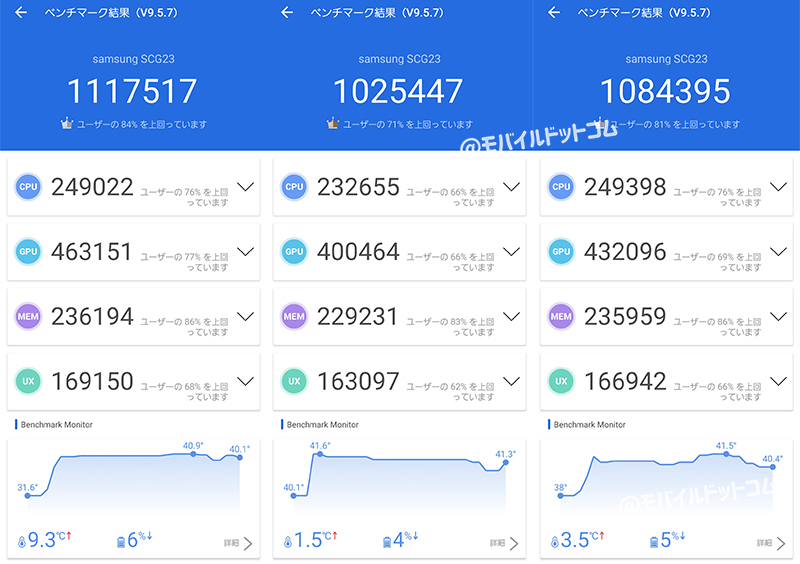Image resolution: width=800 pixels, height=564 pixels.
Task: Expand the CPU 232655 score details
Action: 511,187
